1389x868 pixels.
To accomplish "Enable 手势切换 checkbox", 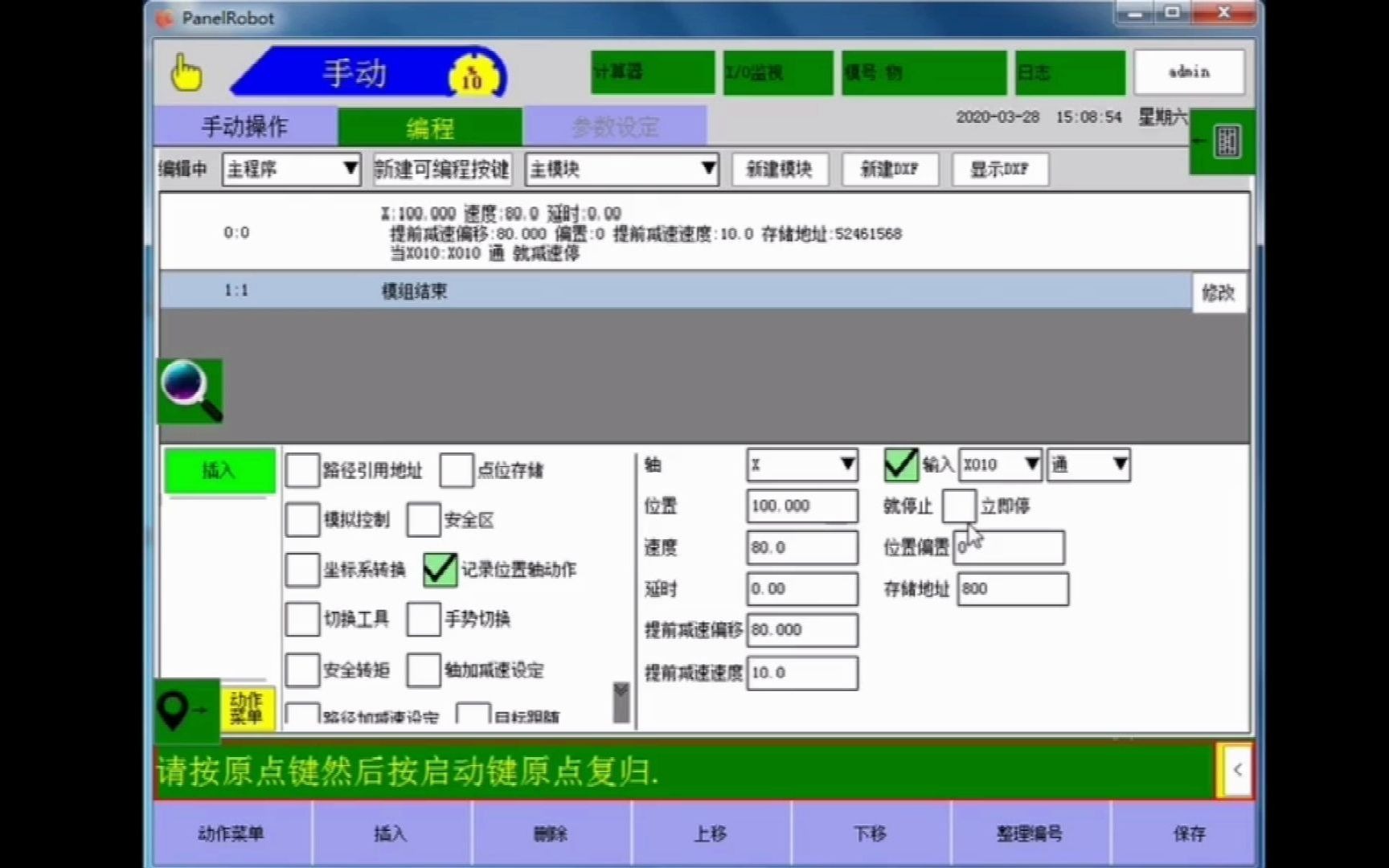I will click(424, 619).
